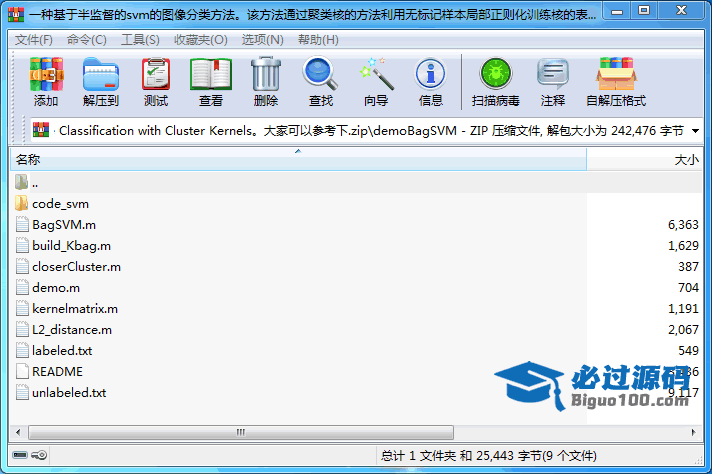Select the closerCluster.m file
The height and width of the screenshot is (474, 712).
coord(76,267)
